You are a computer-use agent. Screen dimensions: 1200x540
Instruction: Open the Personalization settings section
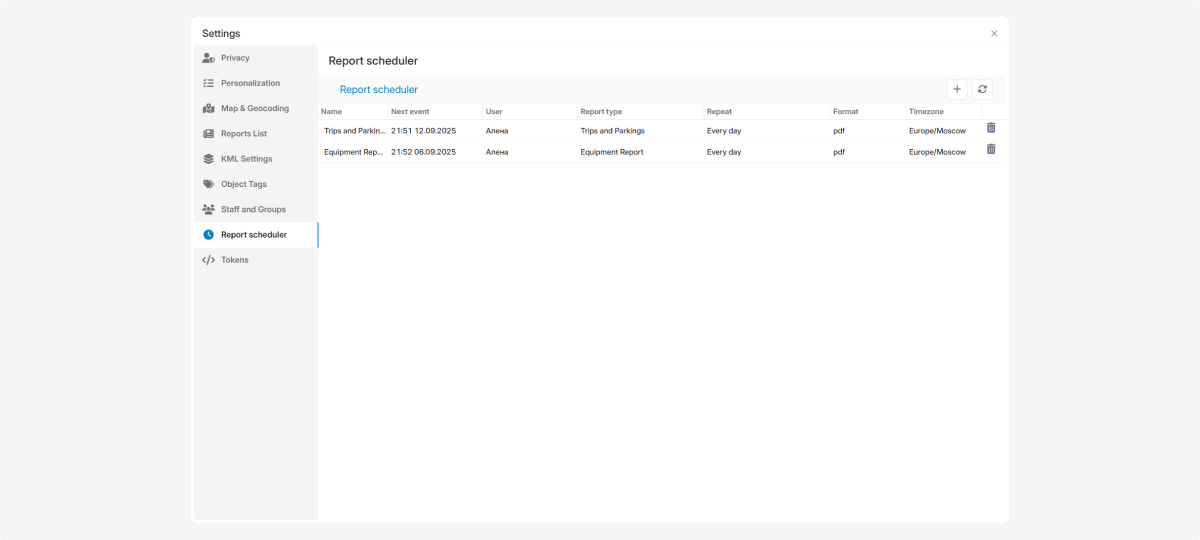[250, 83]
